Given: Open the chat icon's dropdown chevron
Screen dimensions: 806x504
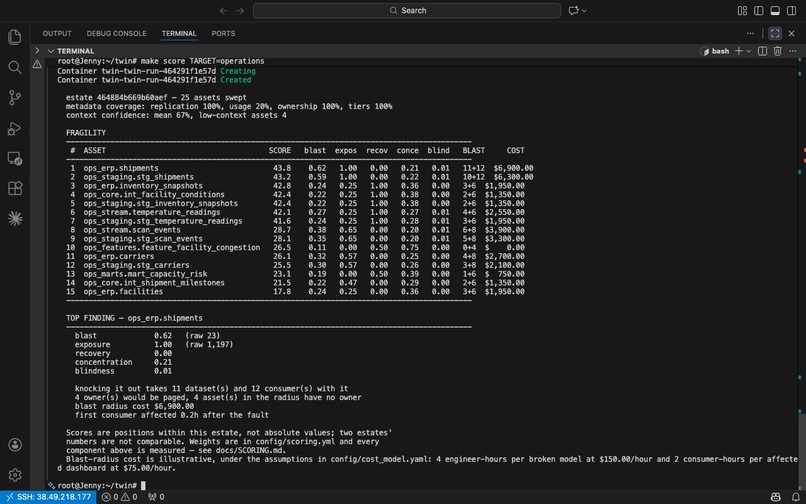Looking at the screenshot, I should point(584,10).
